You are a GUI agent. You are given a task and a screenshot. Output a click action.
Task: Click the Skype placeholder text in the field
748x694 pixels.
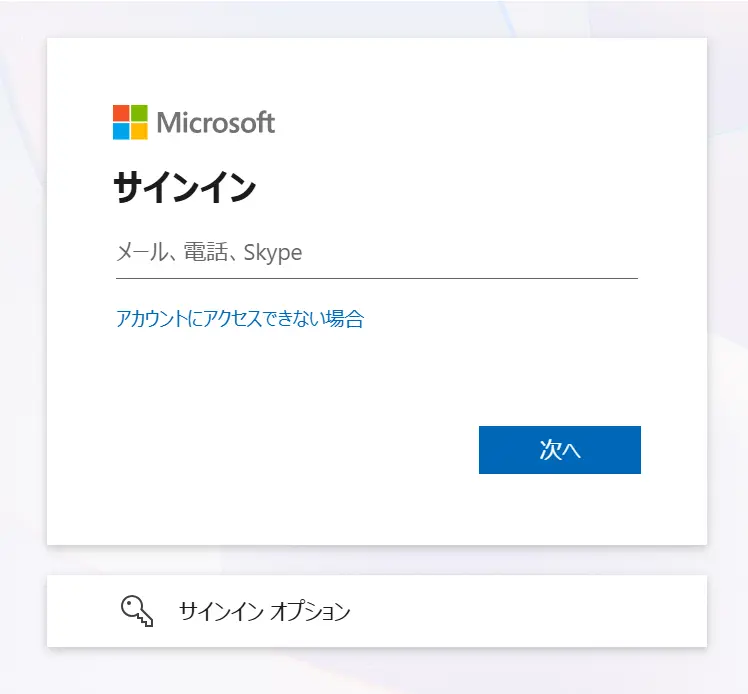click(x=273, y=253)
